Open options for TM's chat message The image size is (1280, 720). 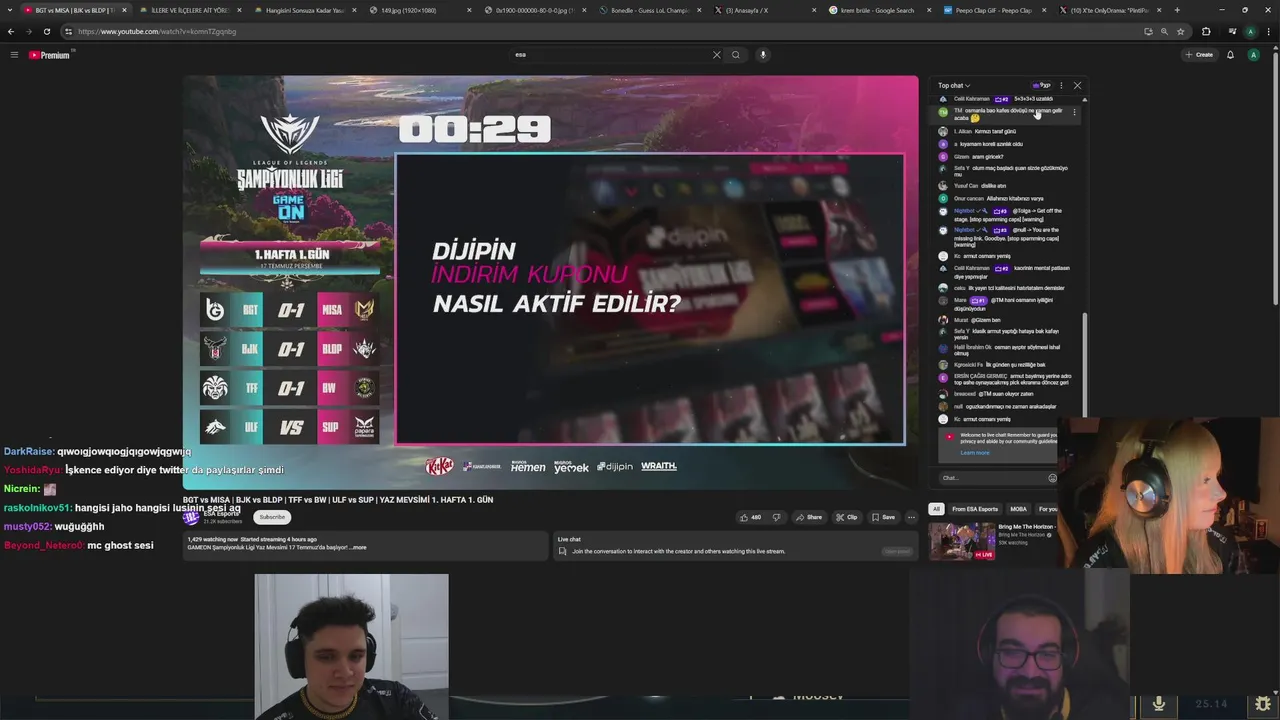[1075, 112]
